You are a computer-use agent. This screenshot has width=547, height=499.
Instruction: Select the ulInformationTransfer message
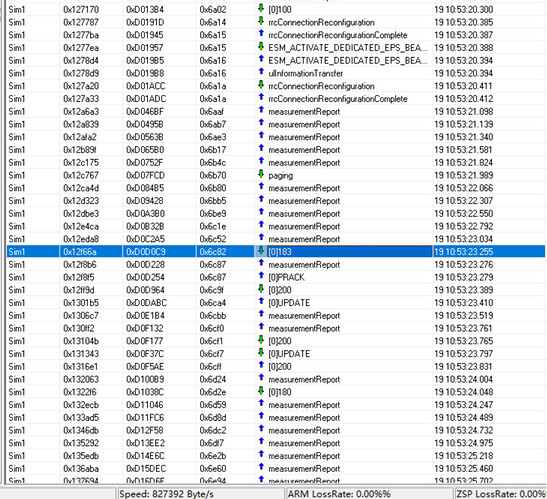tap(306, 73)
